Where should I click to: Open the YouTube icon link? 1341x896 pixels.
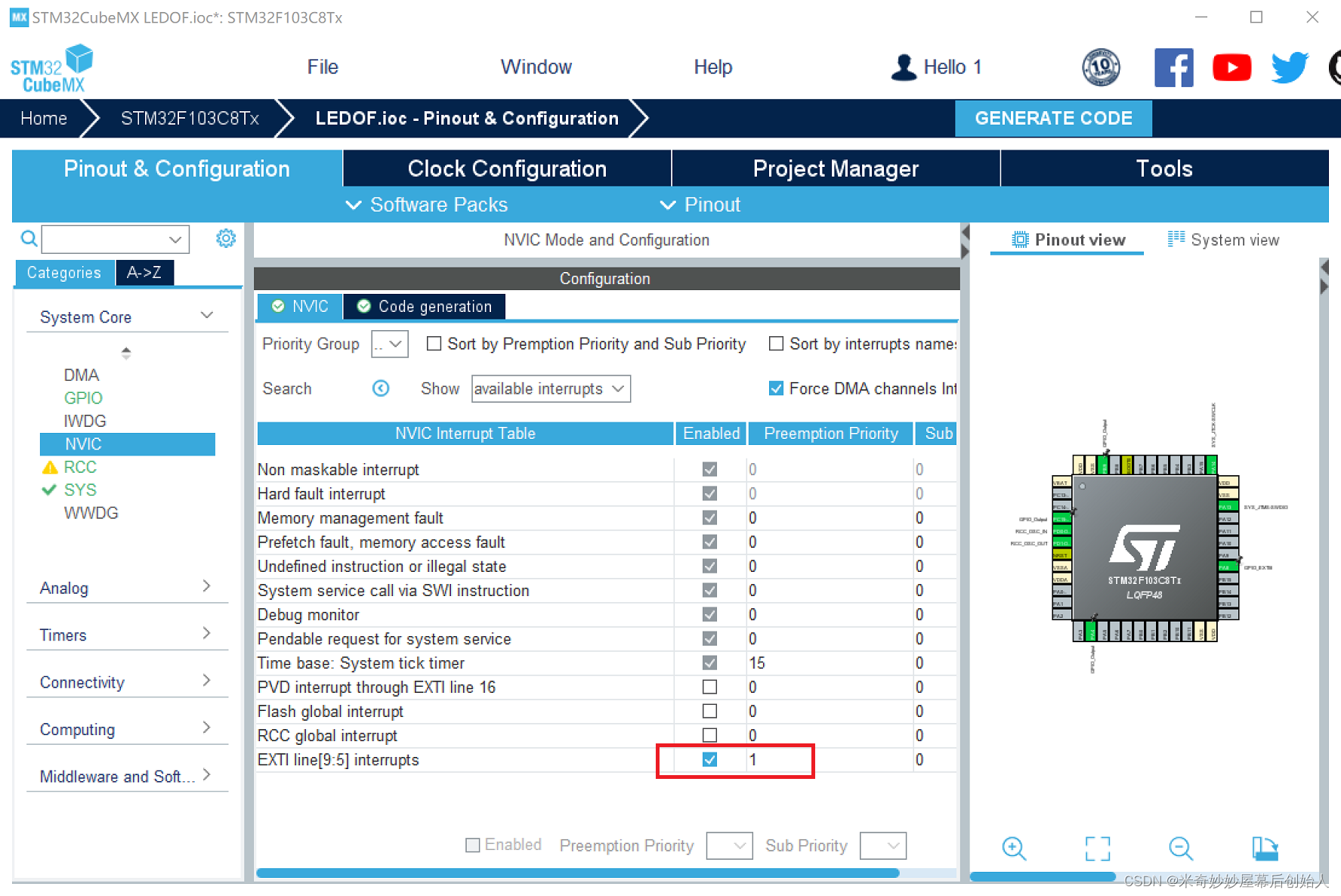(x=1231, y=67)
